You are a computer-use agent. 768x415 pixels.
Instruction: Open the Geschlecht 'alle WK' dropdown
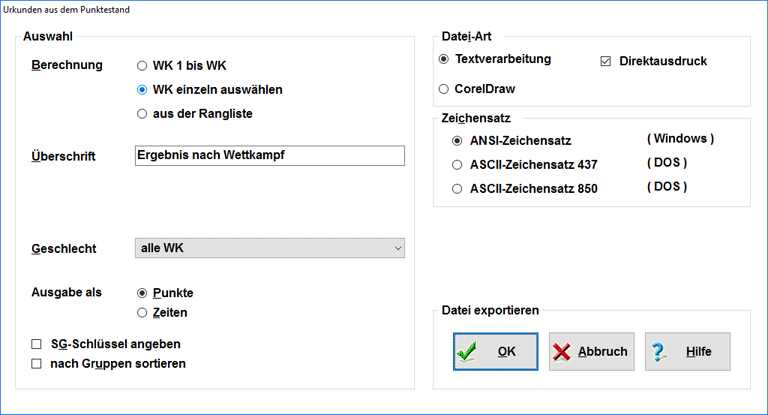click(269, 248)
